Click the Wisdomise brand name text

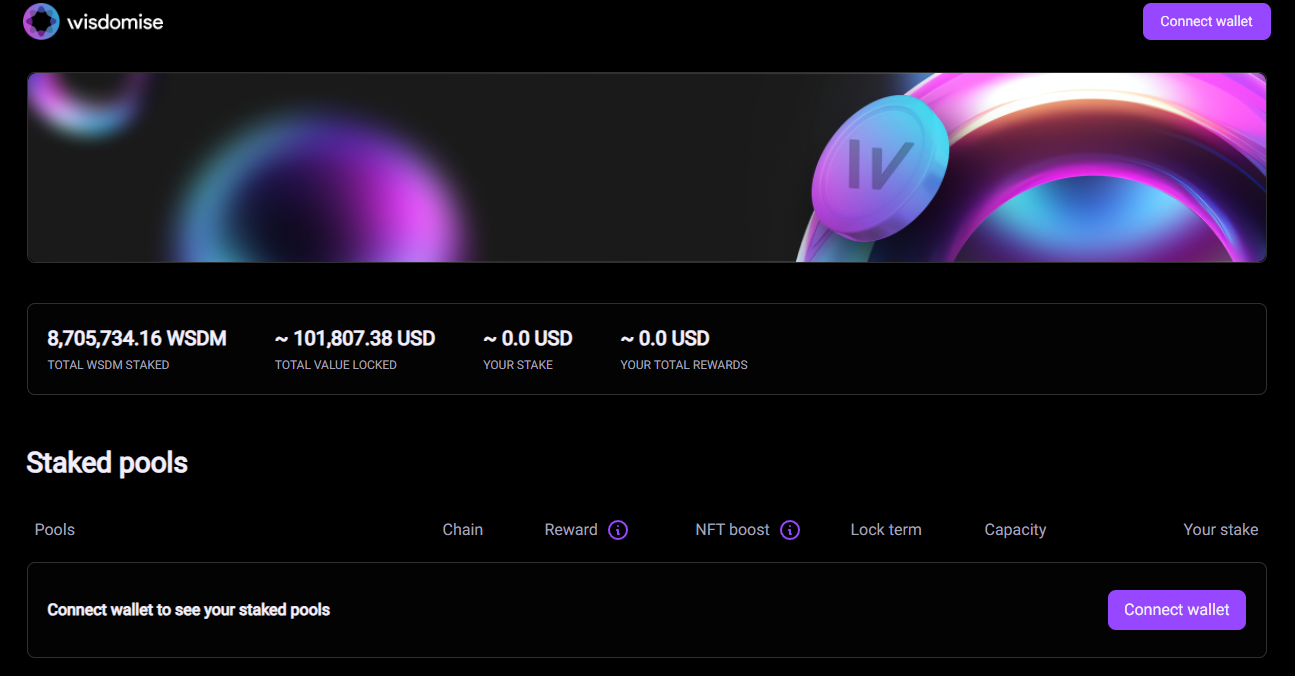tap(115, 22)
